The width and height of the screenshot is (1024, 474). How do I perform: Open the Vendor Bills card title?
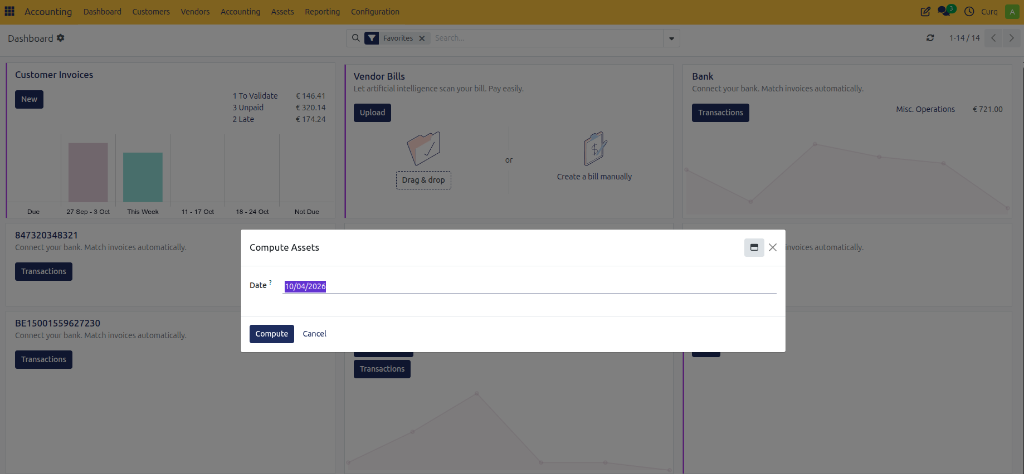pyautogui.click(x=379, y=77)
